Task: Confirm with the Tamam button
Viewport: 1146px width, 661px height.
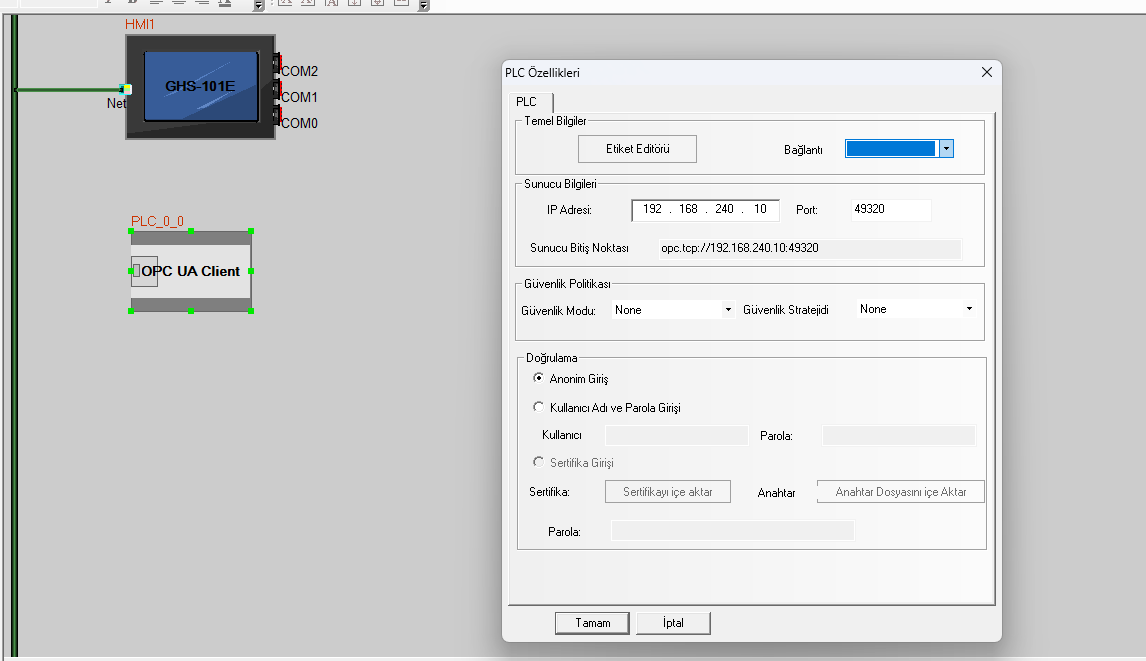Action: pyautogui.click(x=592, y=623)
